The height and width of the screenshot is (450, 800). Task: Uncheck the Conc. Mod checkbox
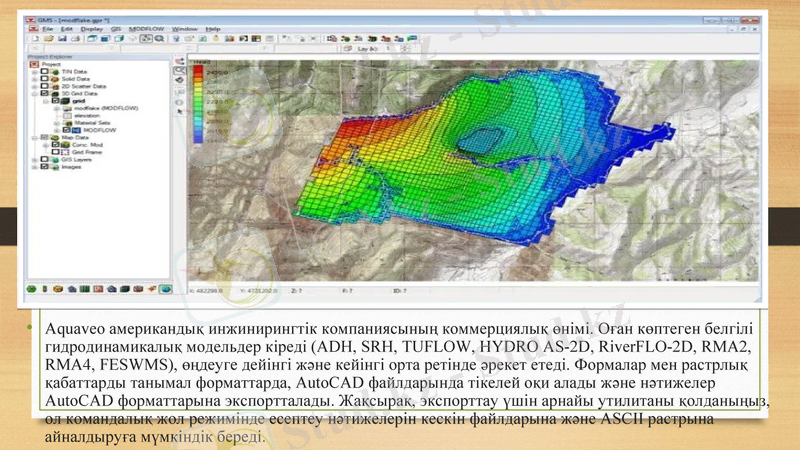(56, 145)
